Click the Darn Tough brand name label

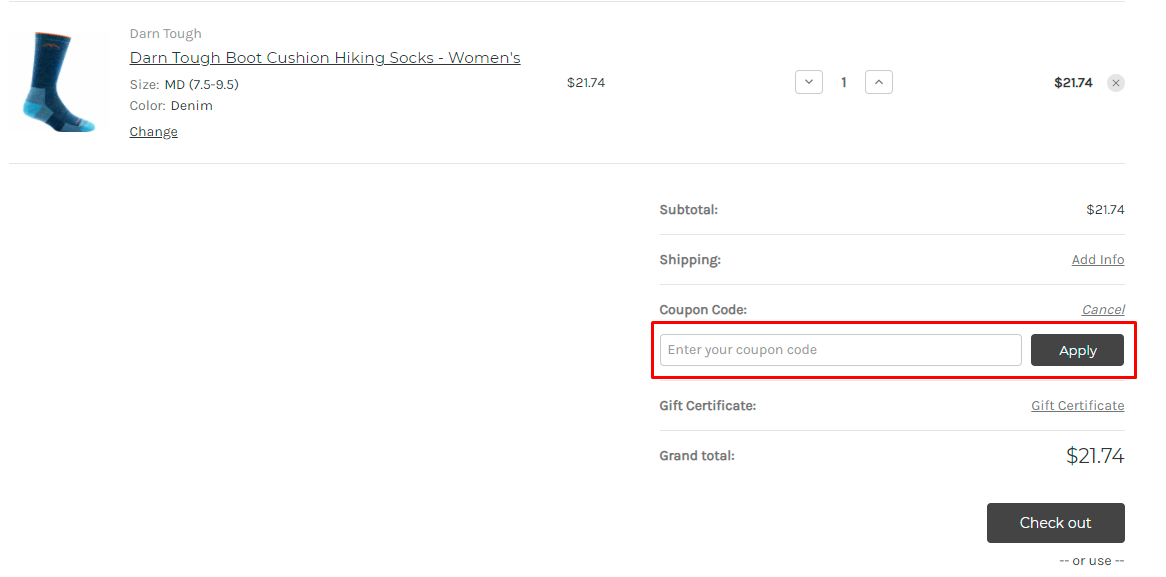coord(165,33)
